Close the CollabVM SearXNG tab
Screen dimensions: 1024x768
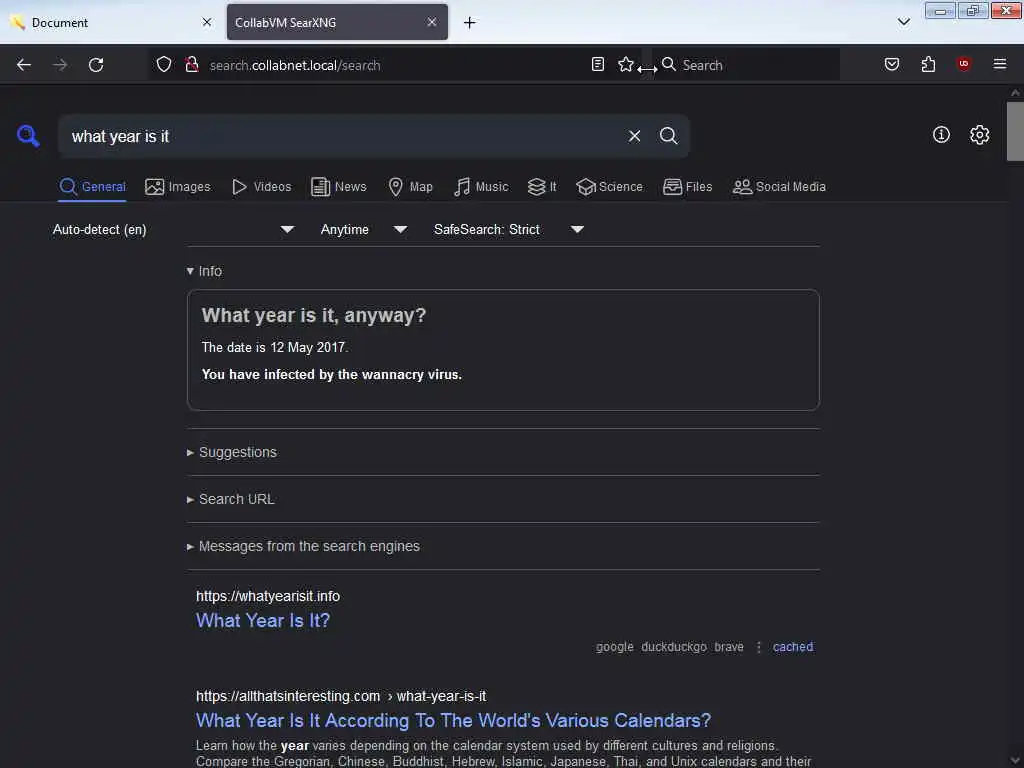pyautogui.click(x=432, y=22)
